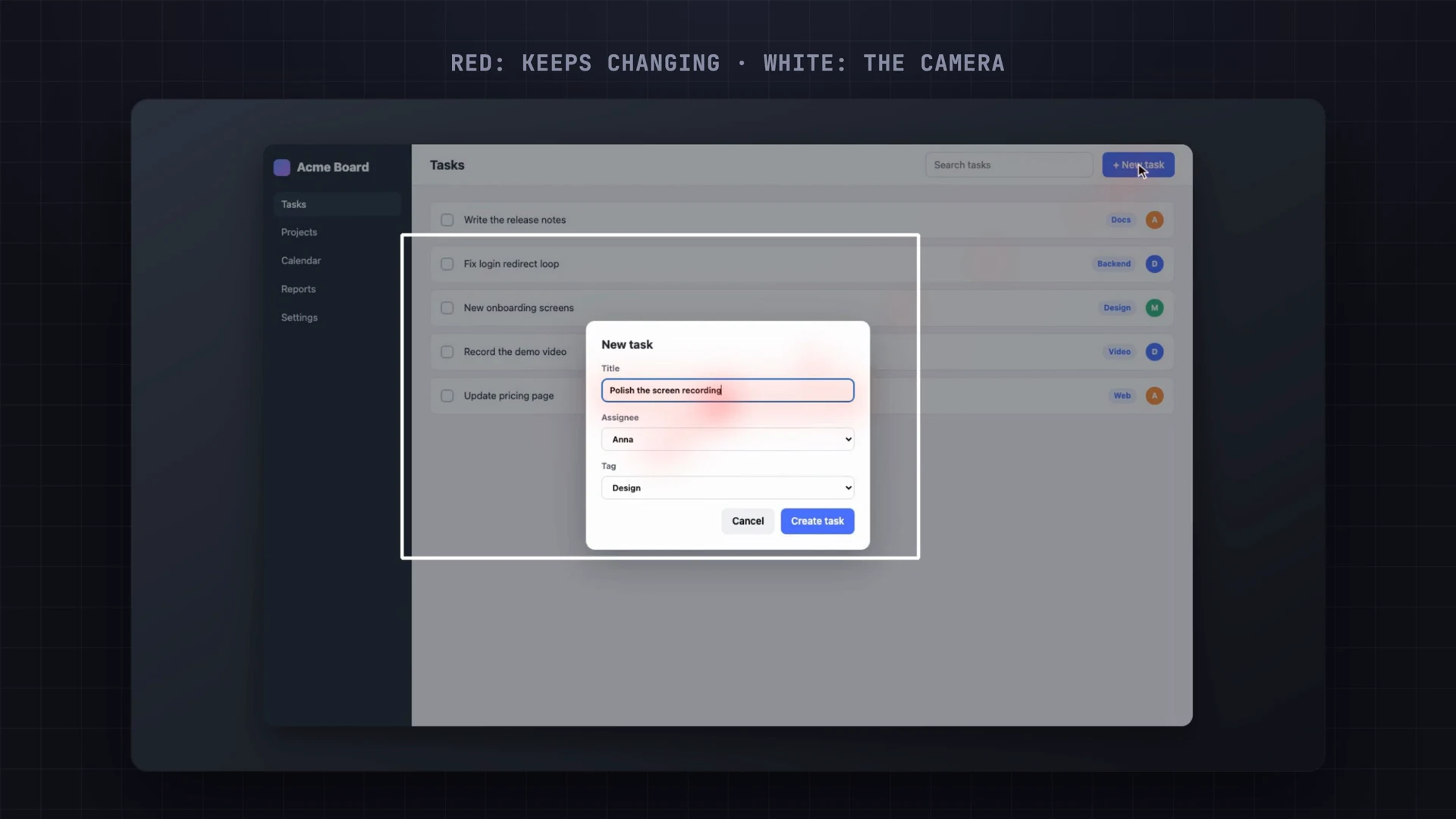The width and height of the screenshot is (1456, 819).
Task: Select the Fix login redirect loop task title
Action: coord(511,264)
